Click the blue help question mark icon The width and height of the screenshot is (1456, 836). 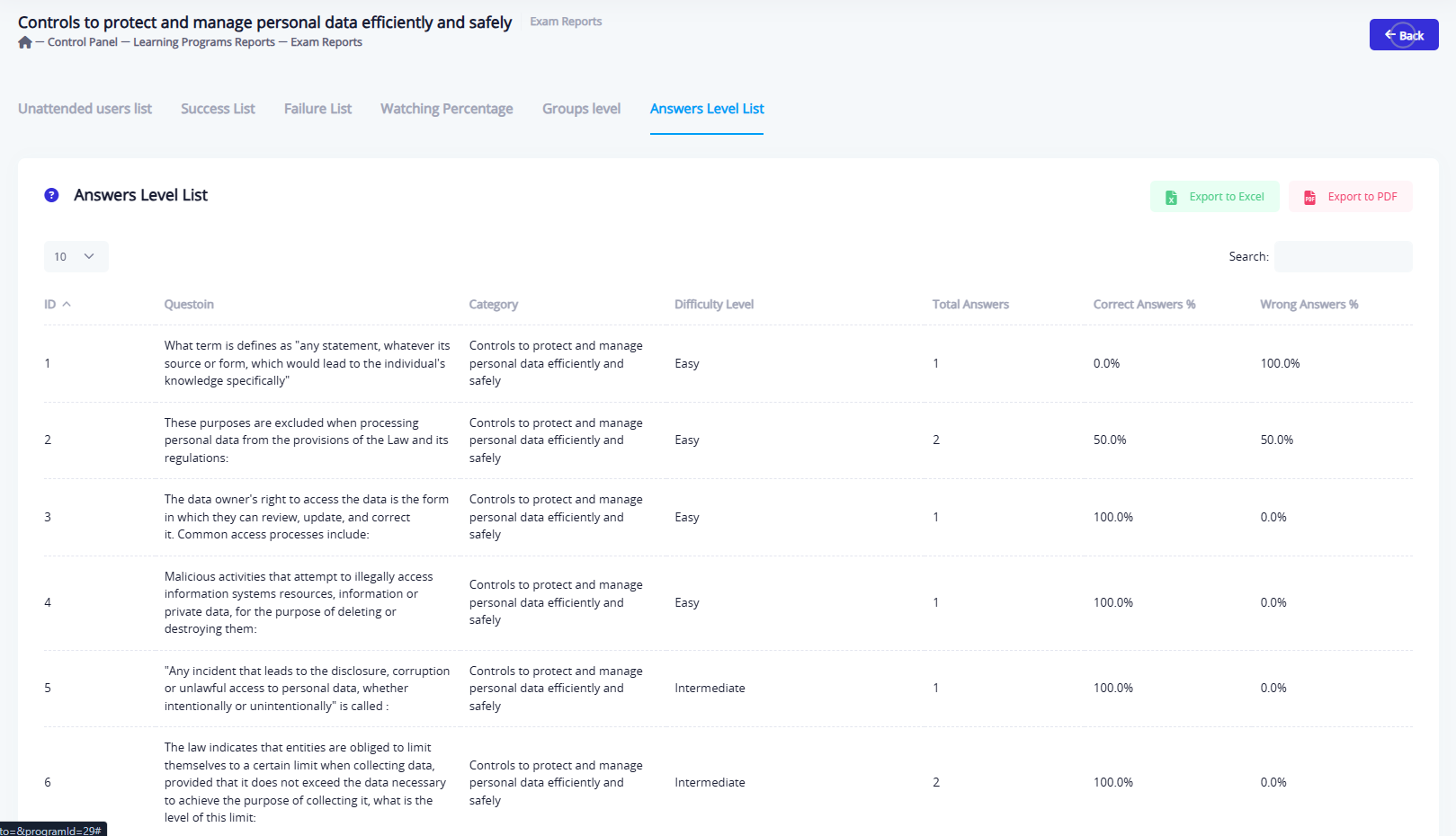51,195
